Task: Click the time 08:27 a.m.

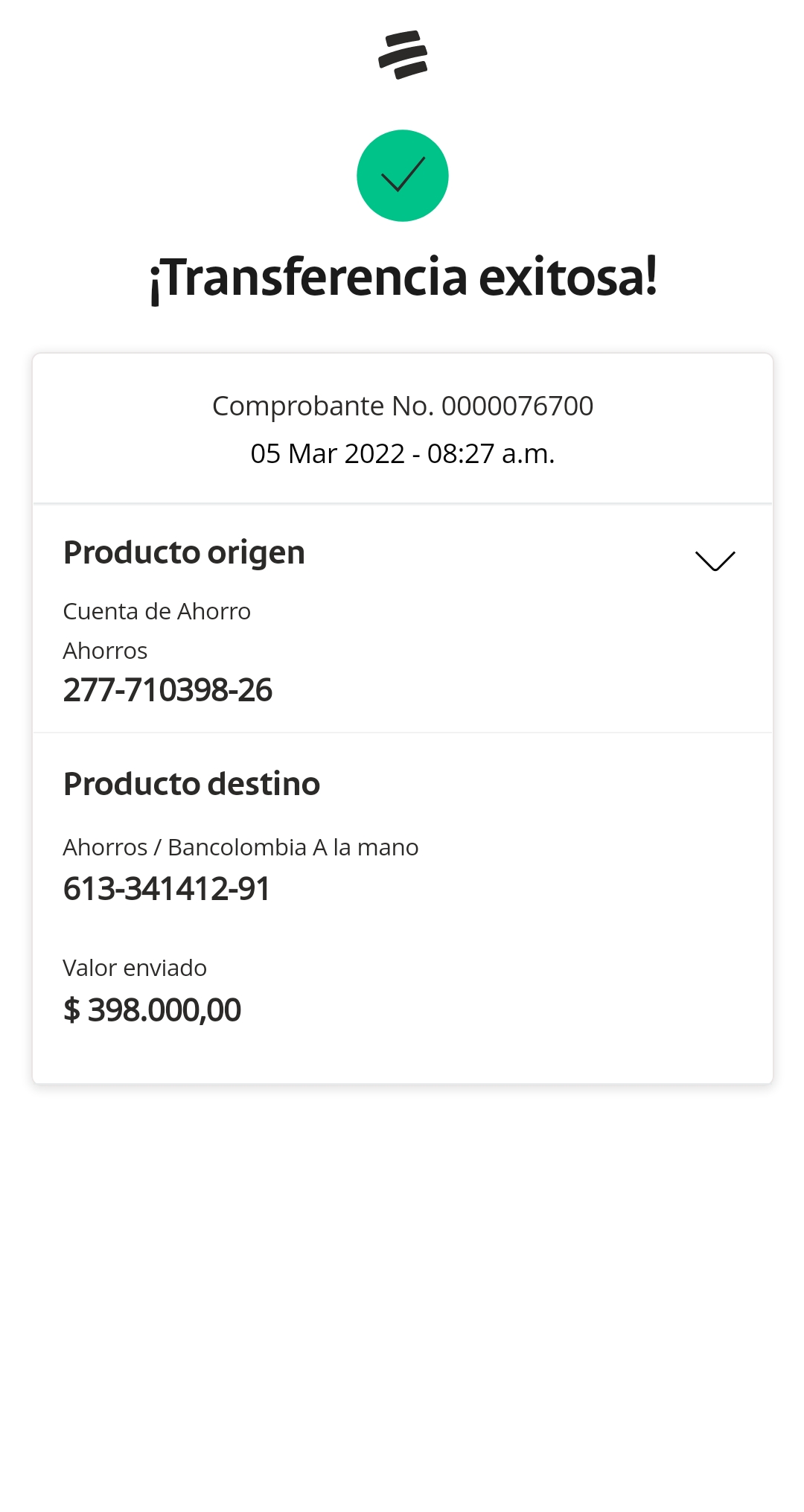Action: (491, 453)
